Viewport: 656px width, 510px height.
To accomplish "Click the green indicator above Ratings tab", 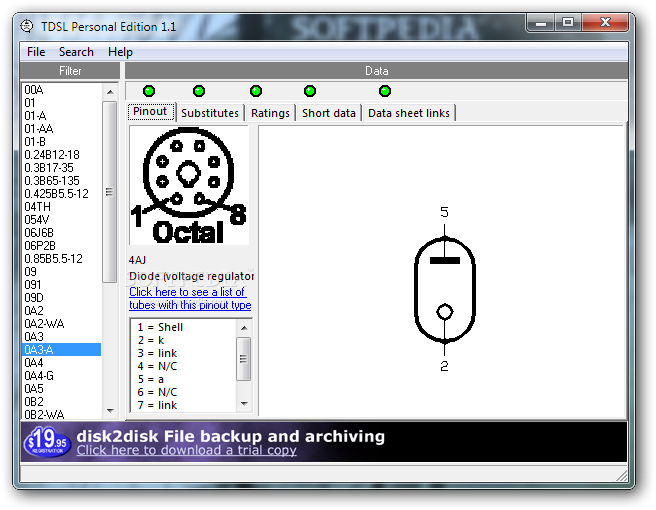I will click(x=256, y=91).
